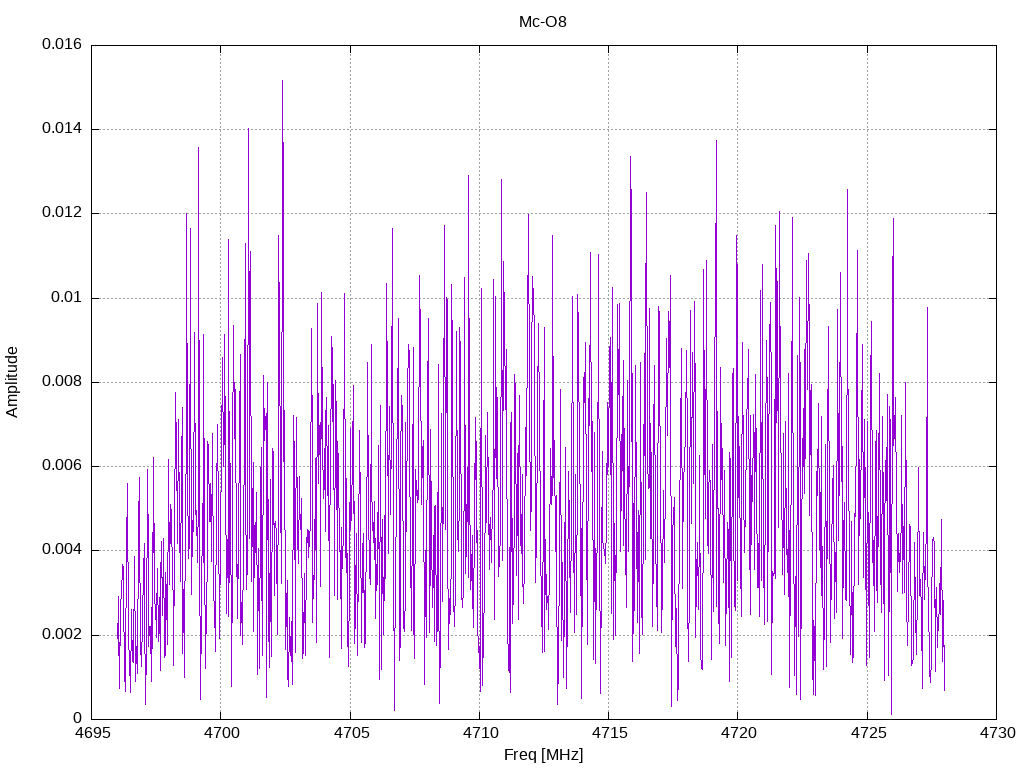Click the tallest spectrum peak near 4702
Image resolution: width=1024 pixels, height=768 pixels.
pyautogui.click(x=282, y=82)
